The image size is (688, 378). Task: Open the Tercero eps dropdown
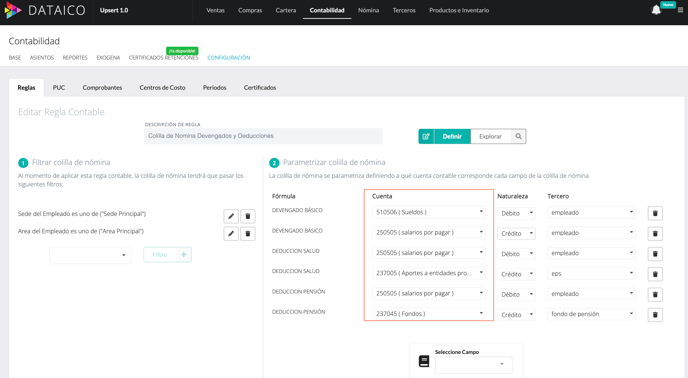click(591, 274)
